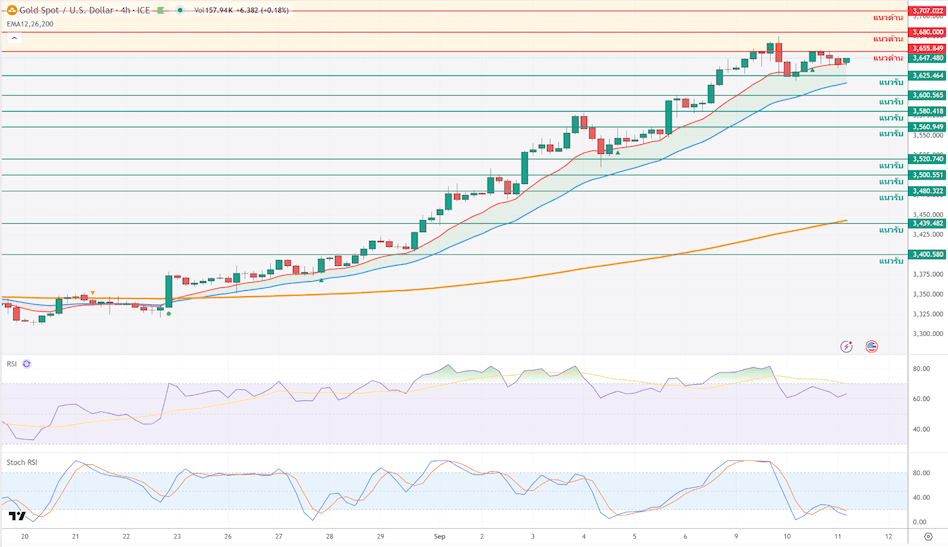The height and width of the screenshot is (547, 948).
Task: Select the Stoch RSI indicator label
Action: 22,462
